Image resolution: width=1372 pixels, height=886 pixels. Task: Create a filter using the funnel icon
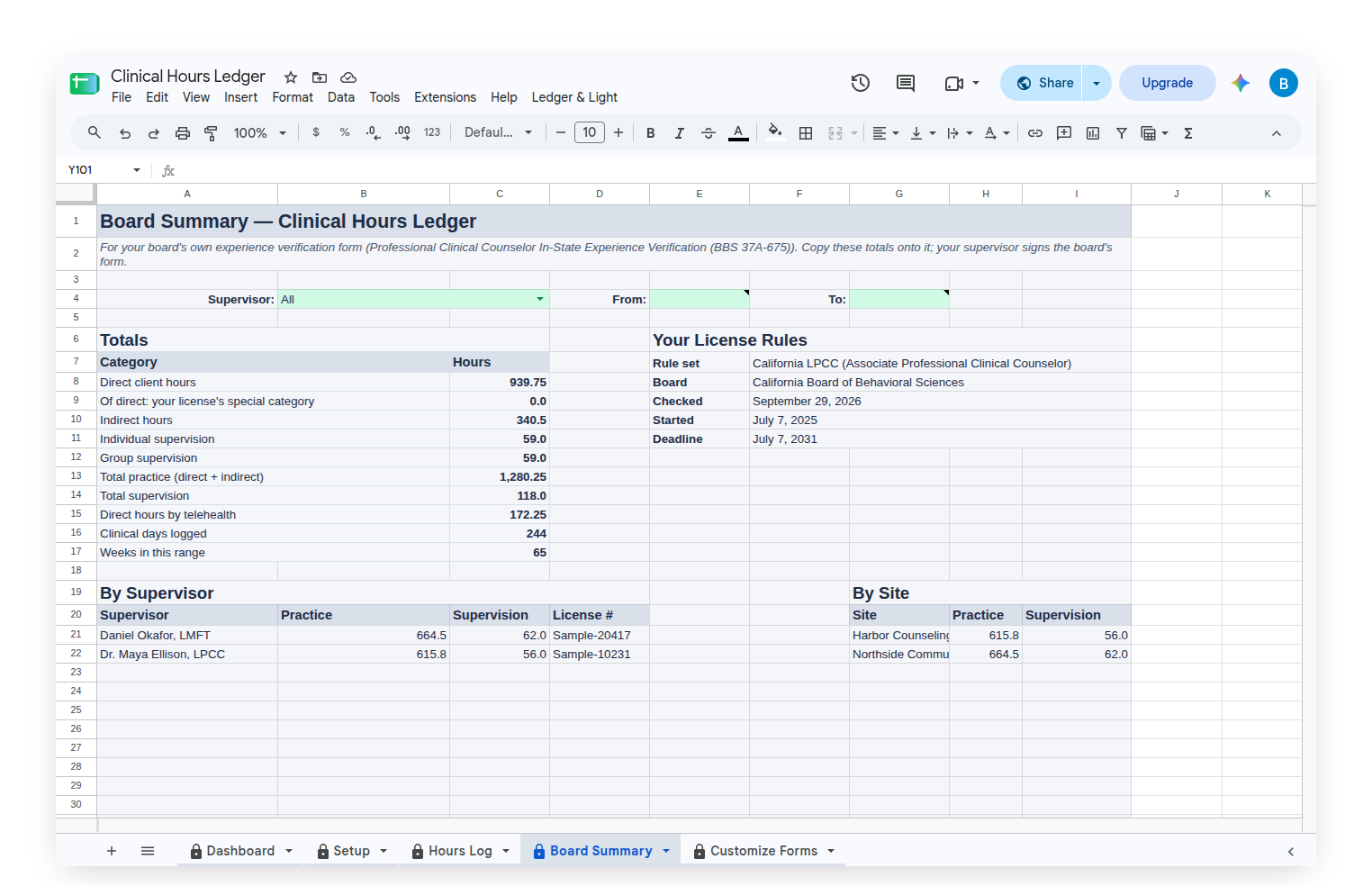pos(1122,133)
